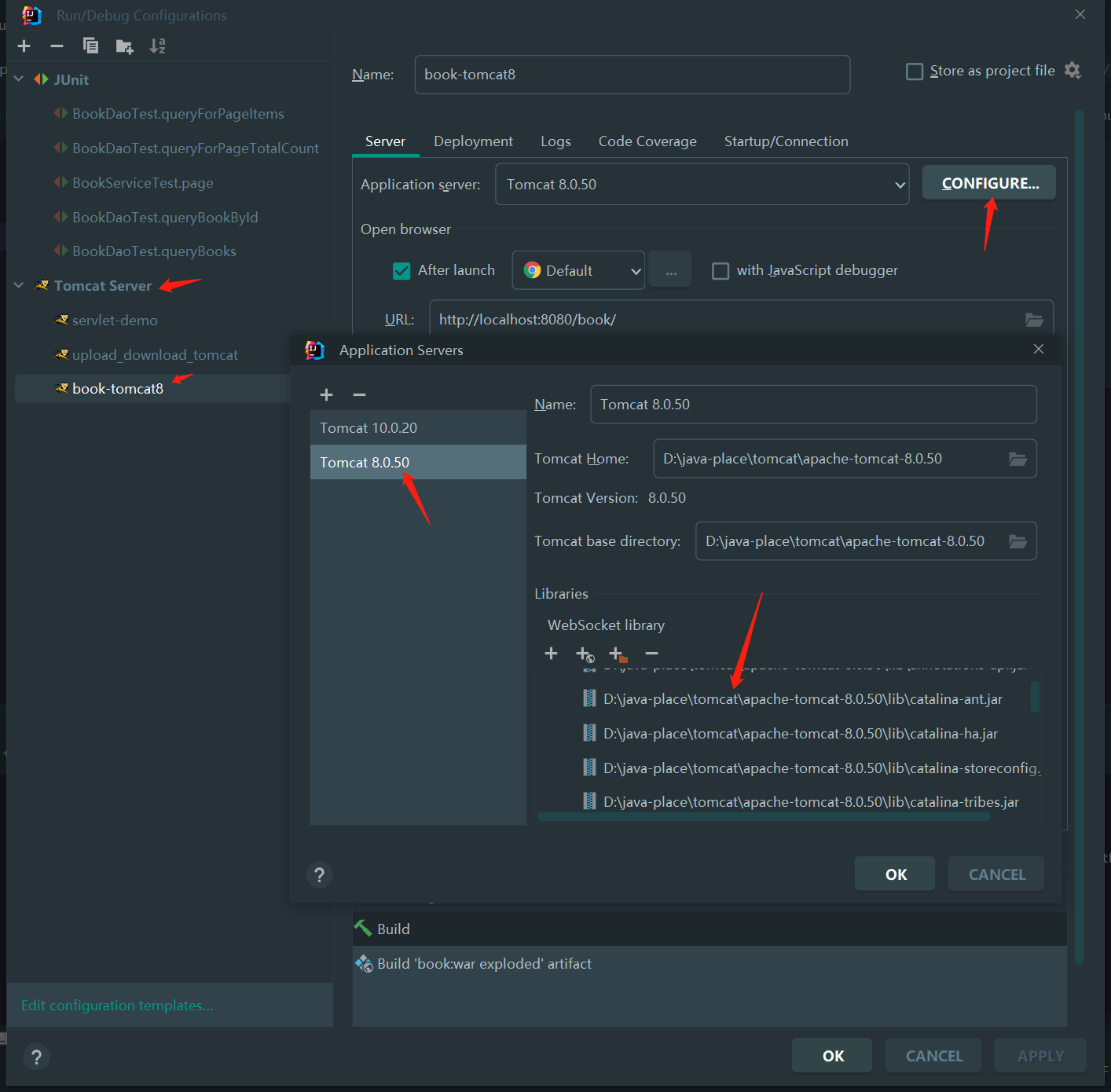Click the CONFIGURE... button
The image size is (1111, 1092).
[x=989, y=183]
